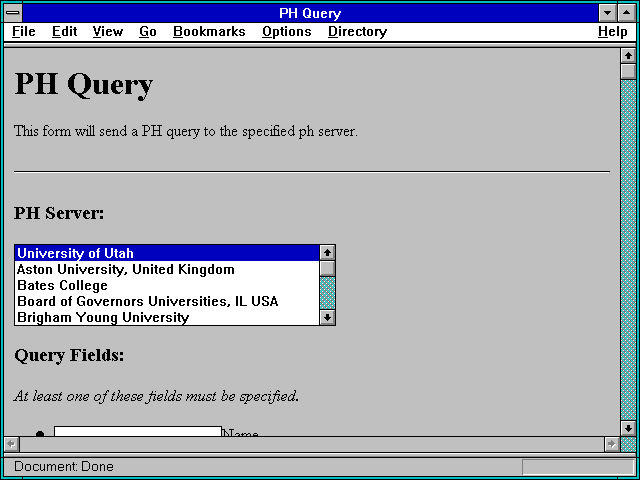640x480 pixels.
Task: Click the 'PH Query' page heading
Action: pos(84,84)
